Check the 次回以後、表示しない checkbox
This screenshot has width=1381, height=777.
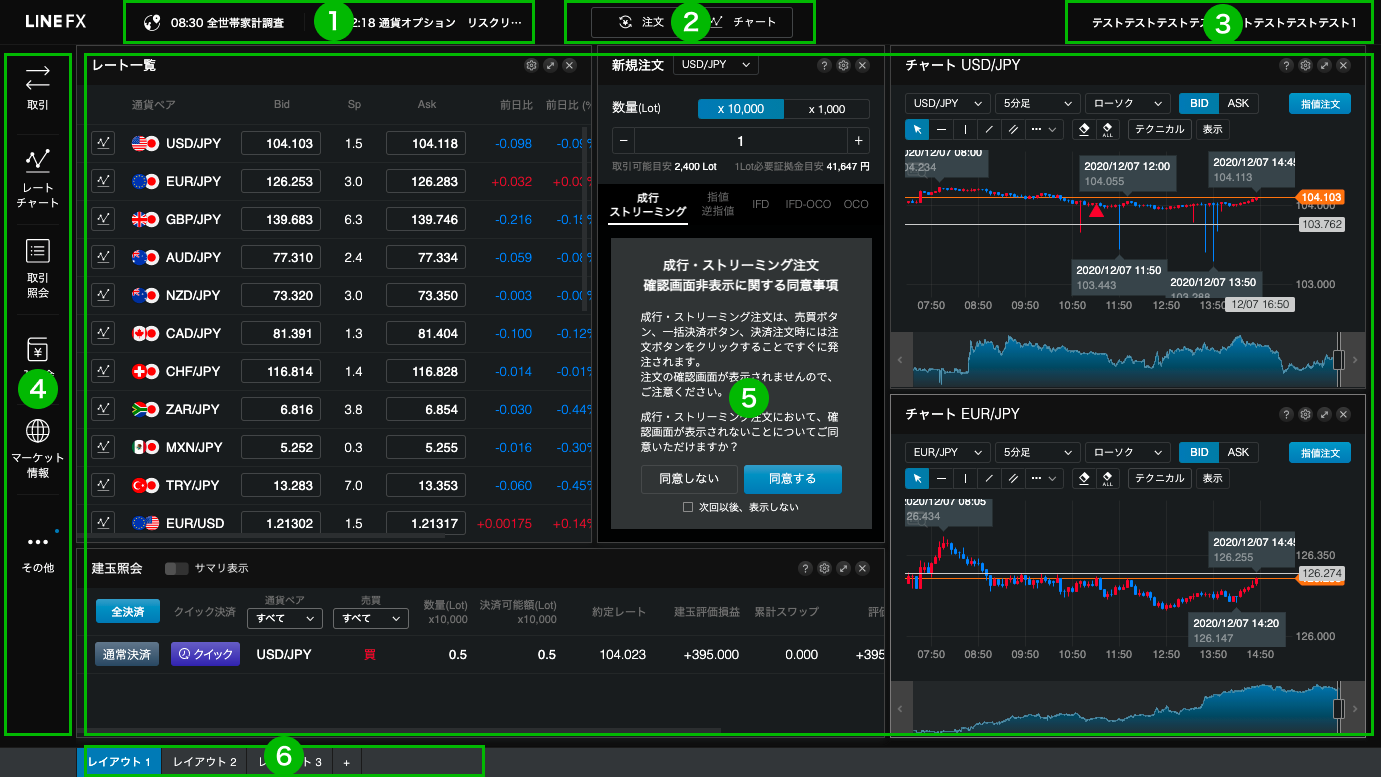coord(687,507)
